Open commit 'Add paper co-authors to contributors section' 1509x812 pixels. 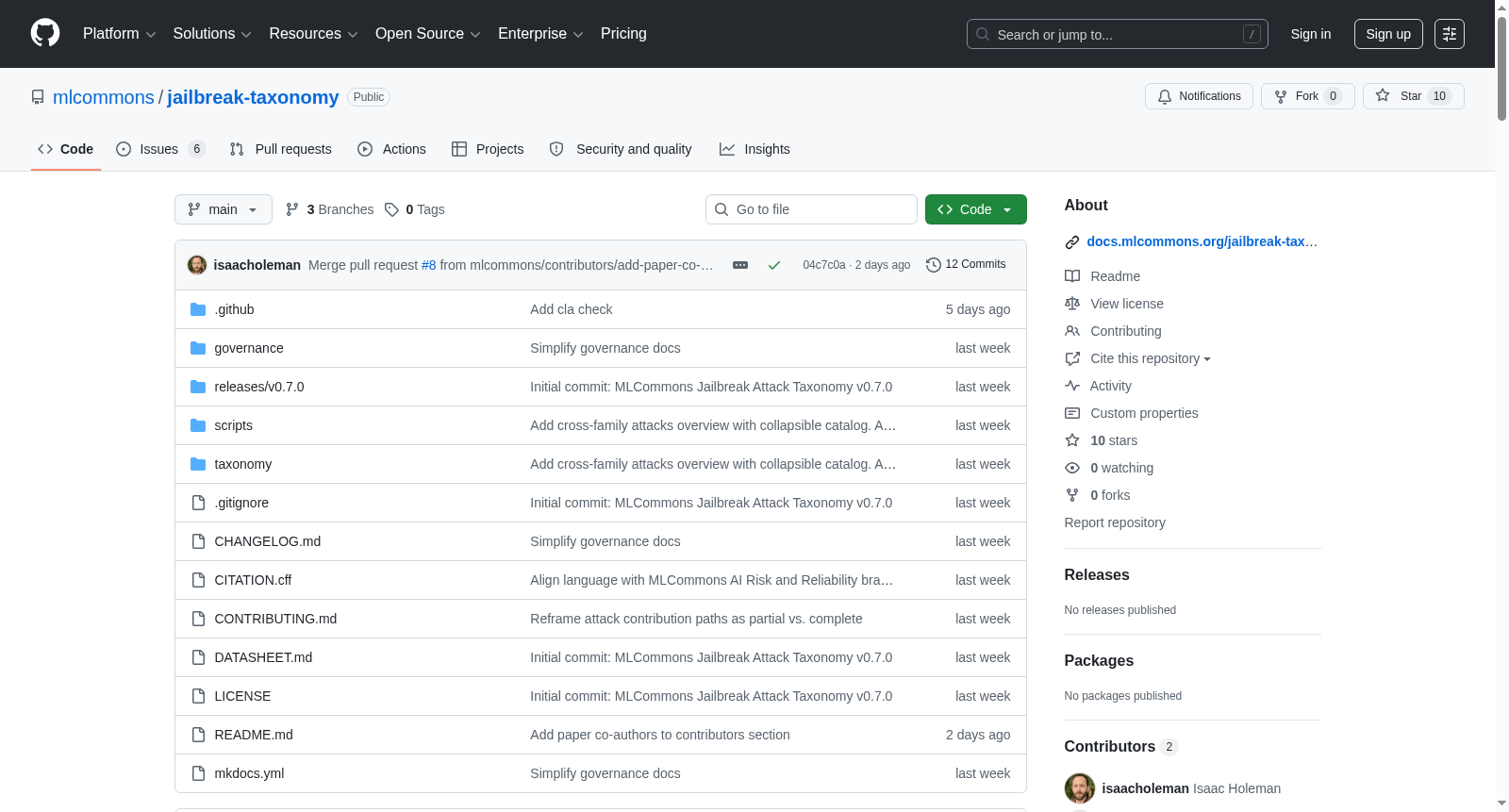(660, 735)
